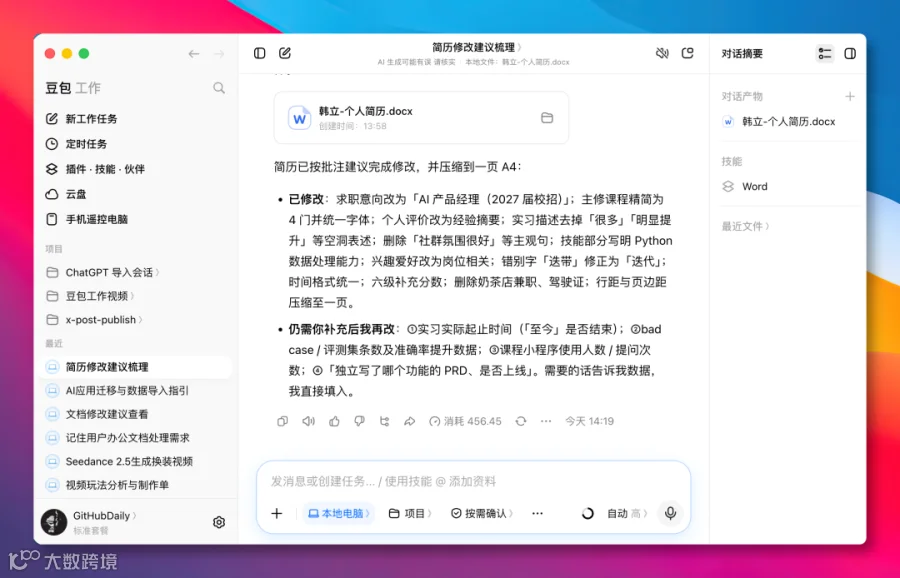
Task: Click the search icon in sidebar
Action: (x=219, y=88)
